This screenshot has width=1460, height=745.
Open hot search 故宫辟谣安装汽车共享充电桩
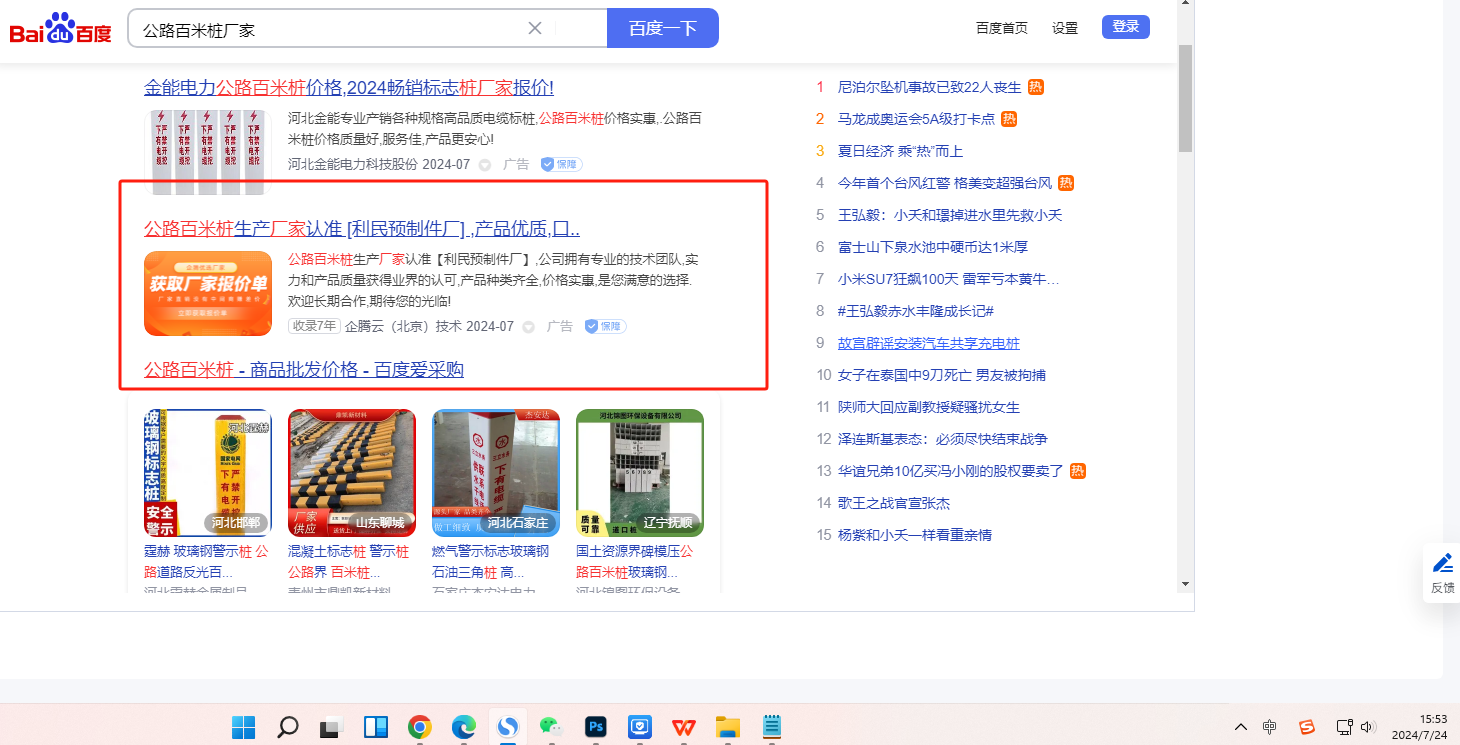coord(928,343)
